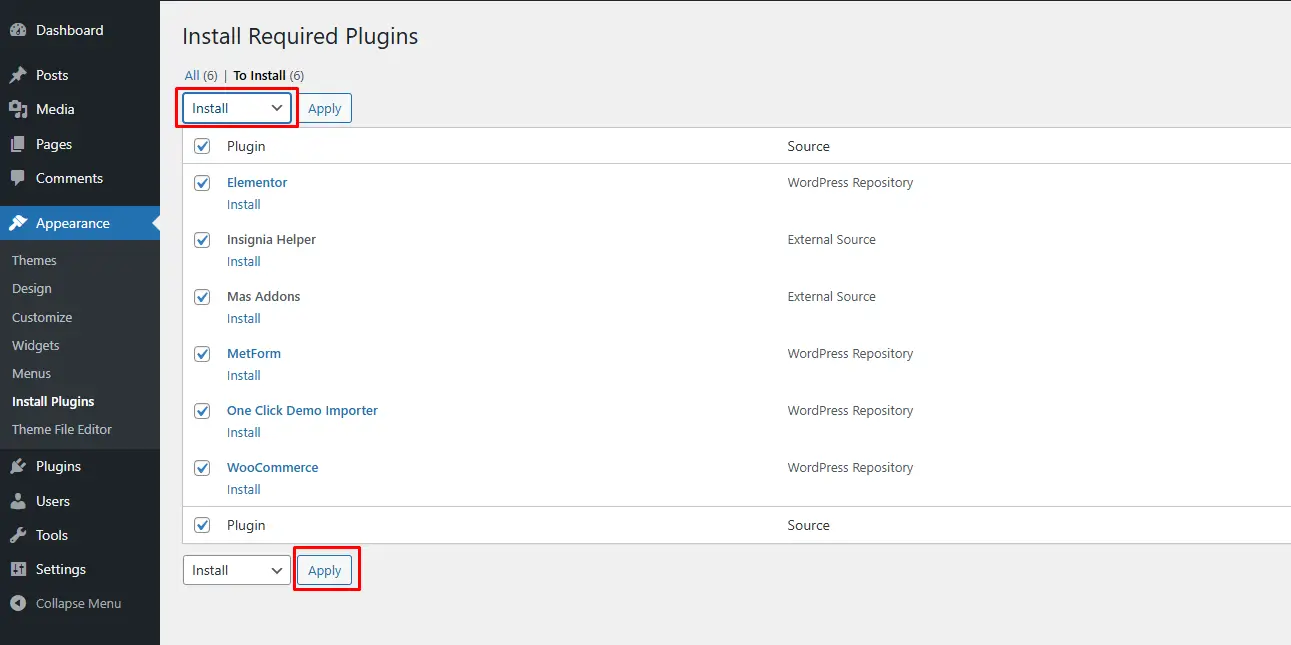
Task: Select Install Plugins submenu item
Action: point(53,401)
